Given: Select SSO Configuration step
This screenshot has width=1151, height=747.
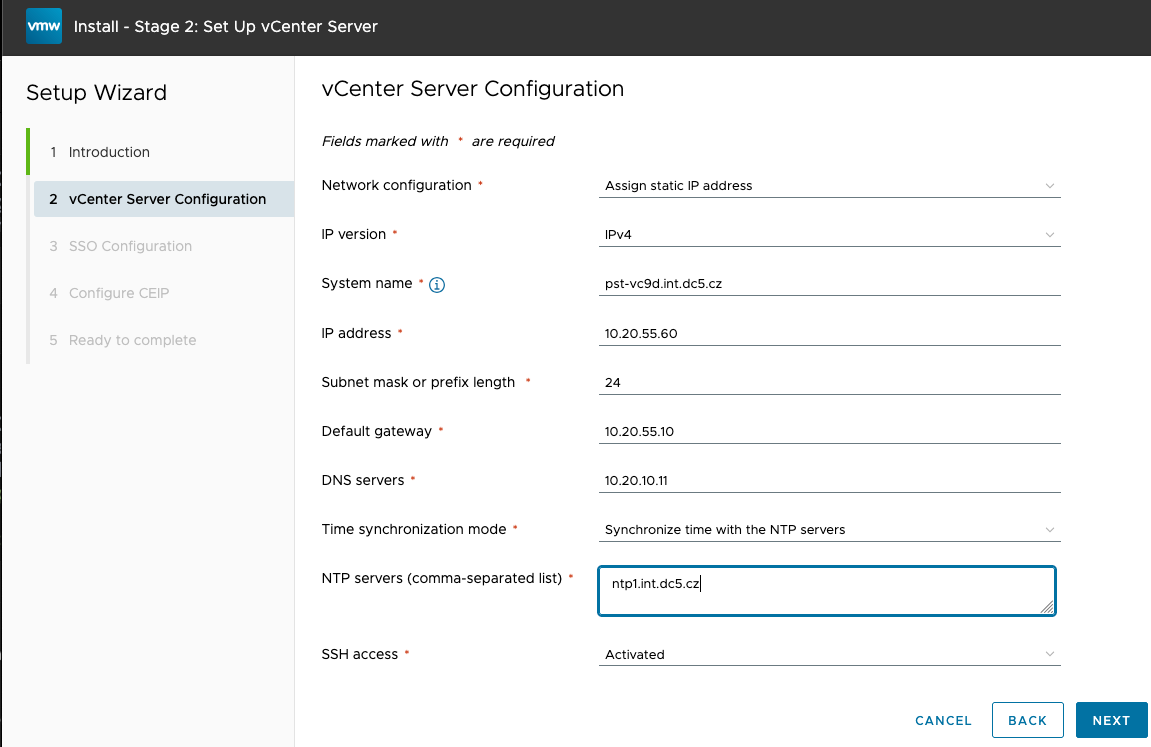Looking at the screenshot, I should (x=130, y=246).
